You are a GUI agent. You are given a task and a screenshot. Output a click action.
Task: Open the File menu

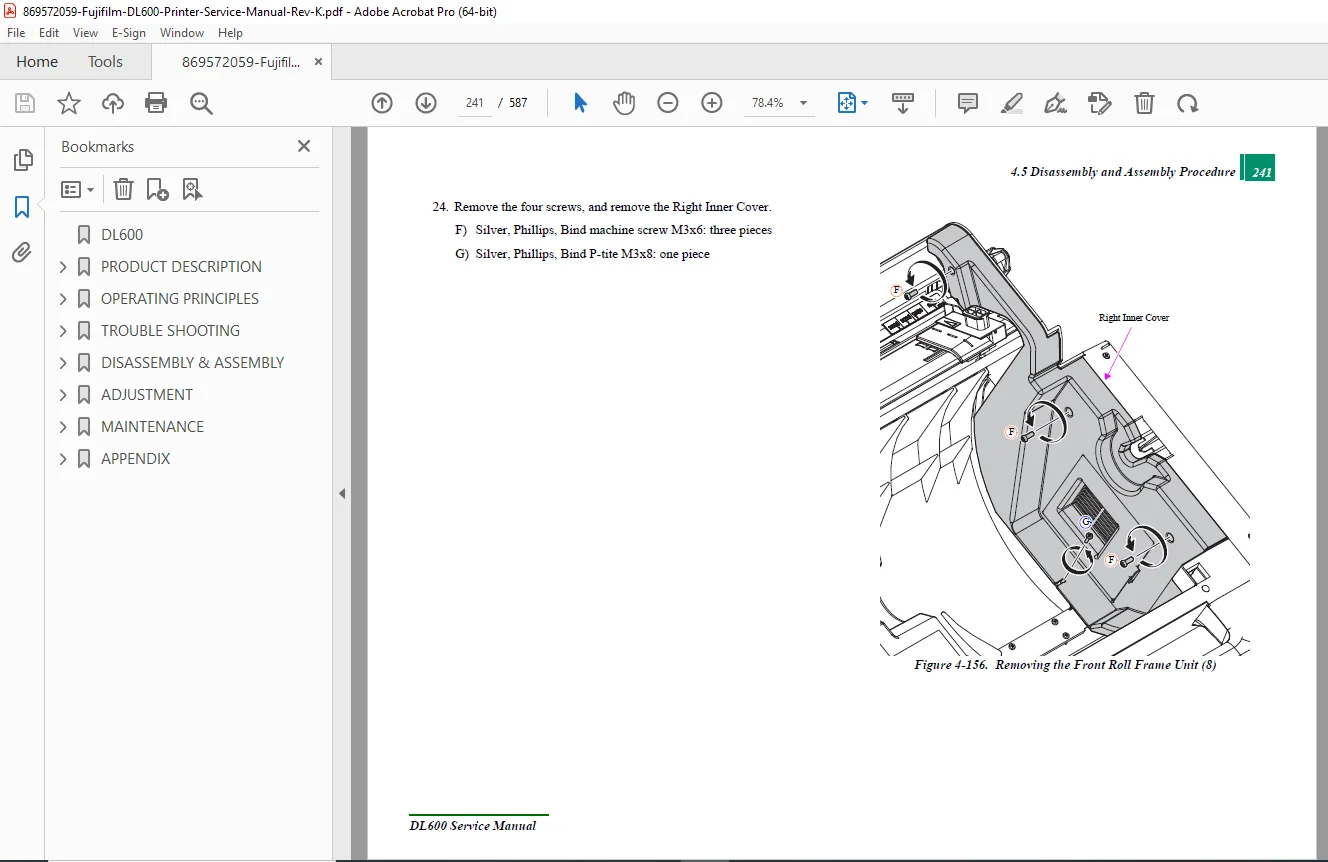click(x=16, y=33)
